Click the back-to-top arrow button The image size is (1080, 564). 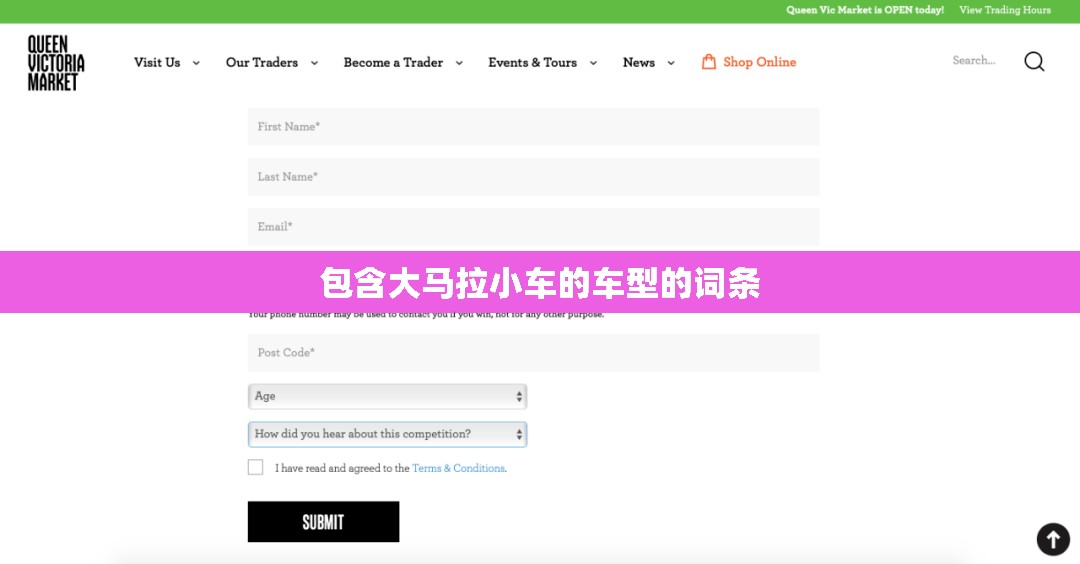(x=1053, y=539)
